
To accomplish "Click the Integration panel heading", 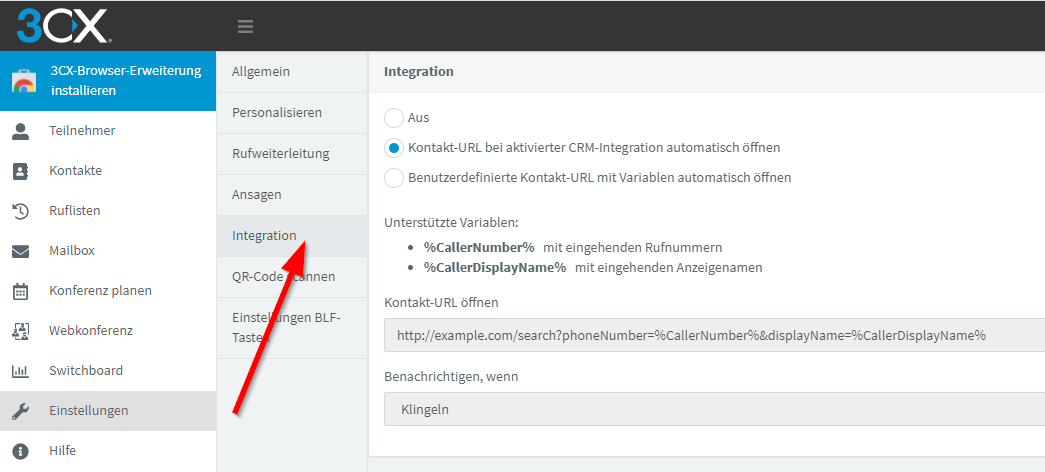I will [419, 71].
